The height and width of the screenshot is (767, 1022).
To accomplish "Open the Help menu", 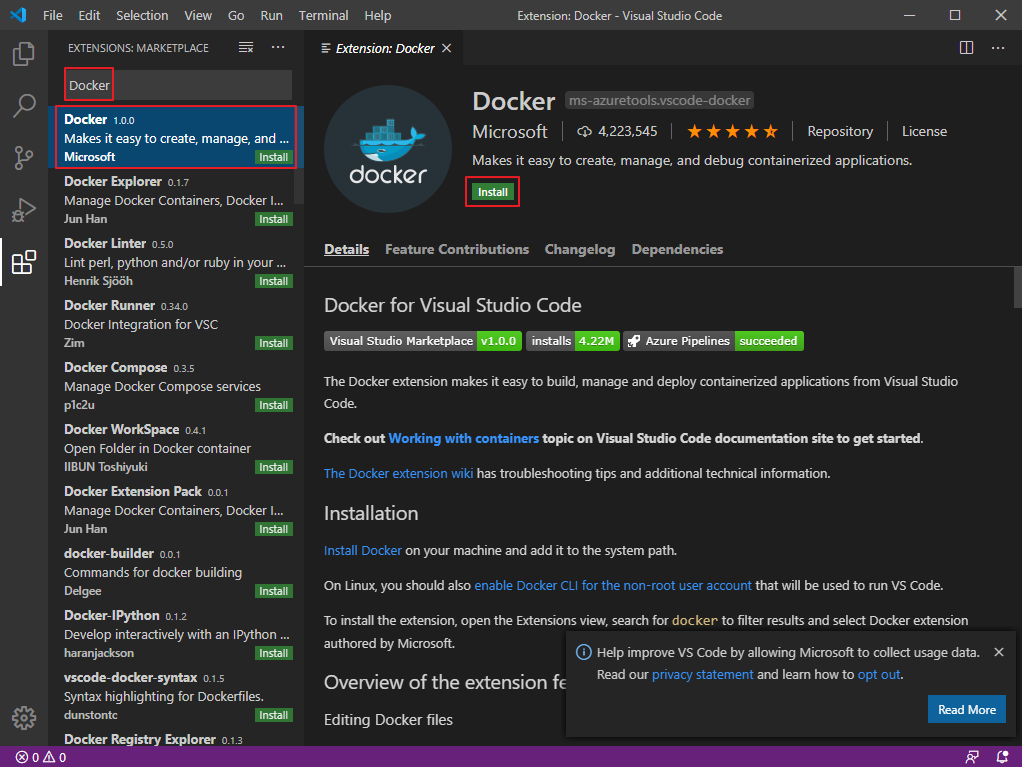I will pyautogui.click(x=377, y=15).
